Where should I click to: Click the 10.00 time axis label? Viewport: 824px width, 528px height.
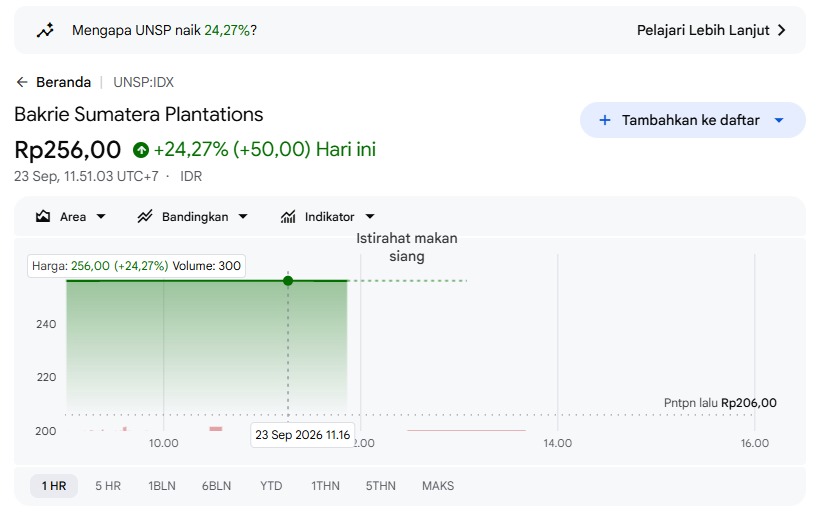coord(163,443)
